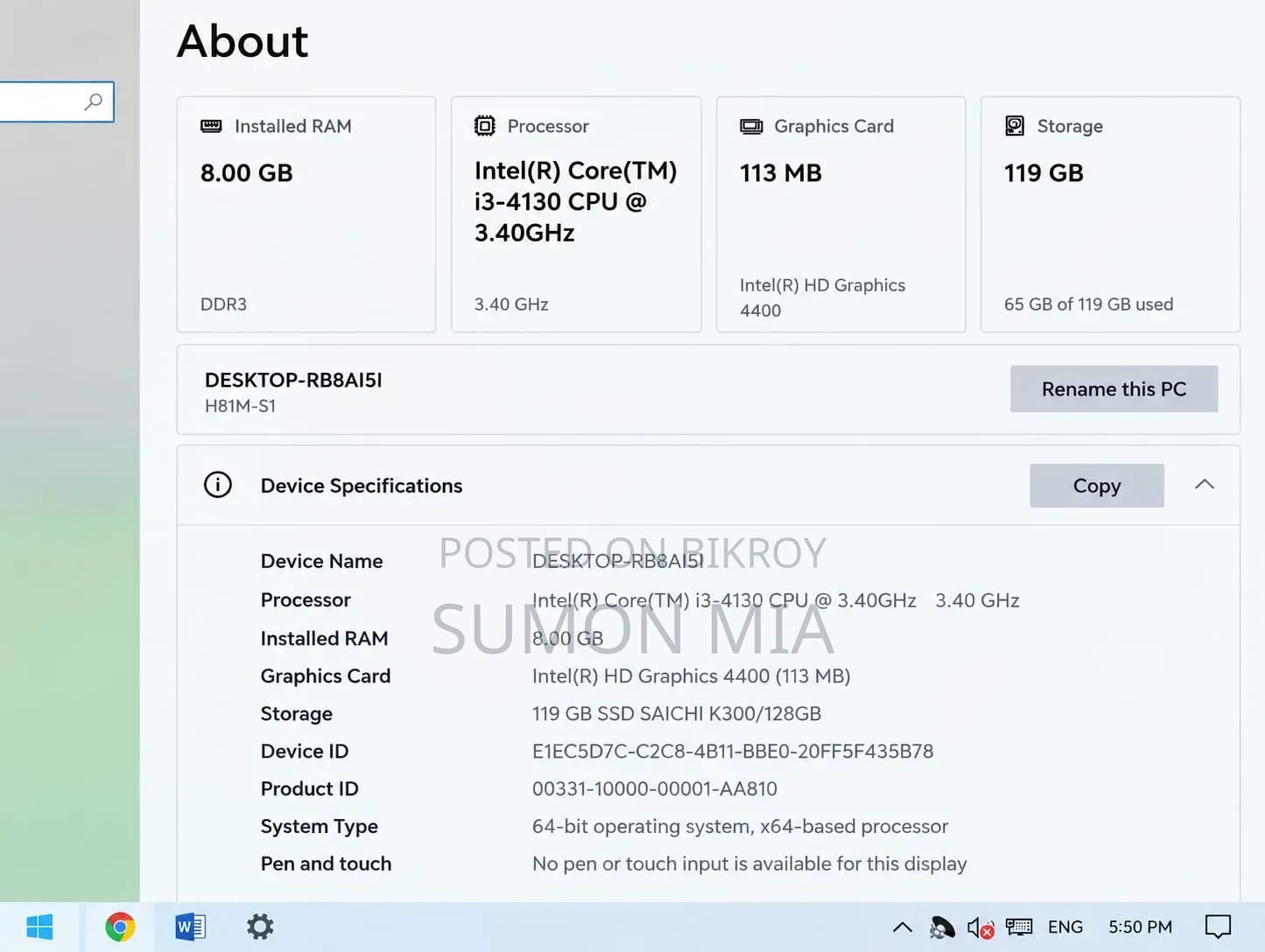The width and height of the screenshot is (1265, 952).
Task: Click the 'Device Specifications' section title
Action: [x=362, y=486]
